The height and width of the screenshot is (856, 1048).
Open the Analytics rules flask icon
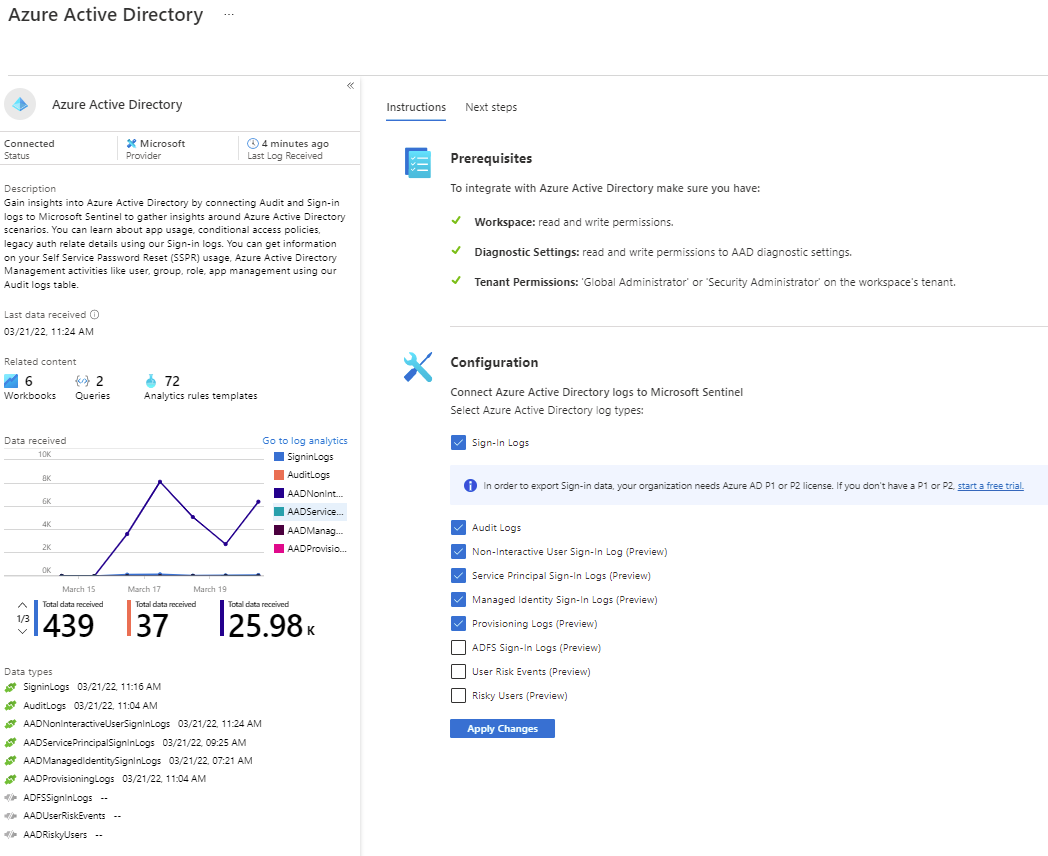pos(151,381)
